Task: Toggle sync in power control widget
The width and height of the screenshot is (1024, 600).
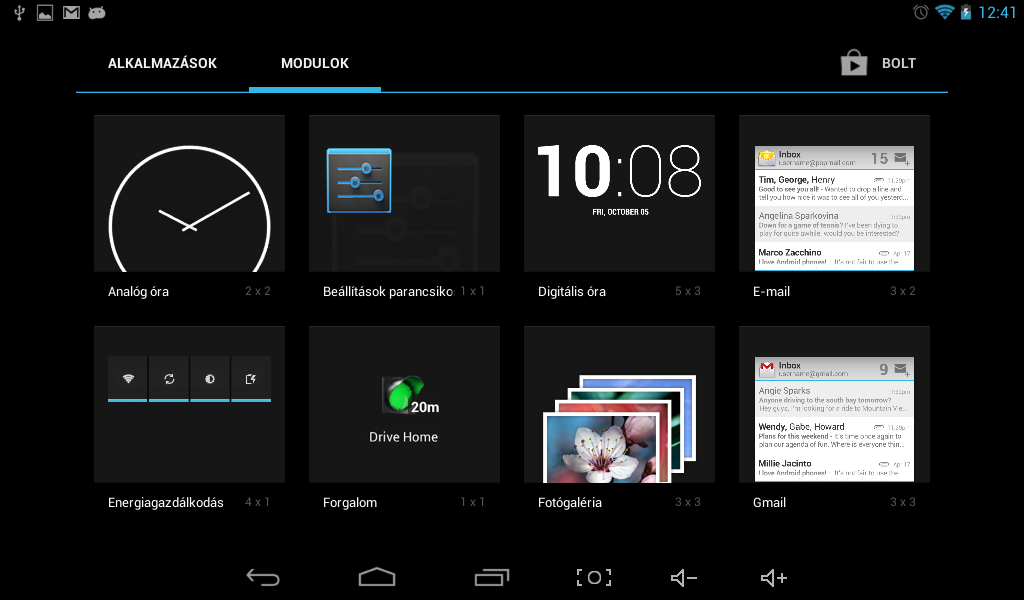Action: pyautogui.click(x=169, y=378)
